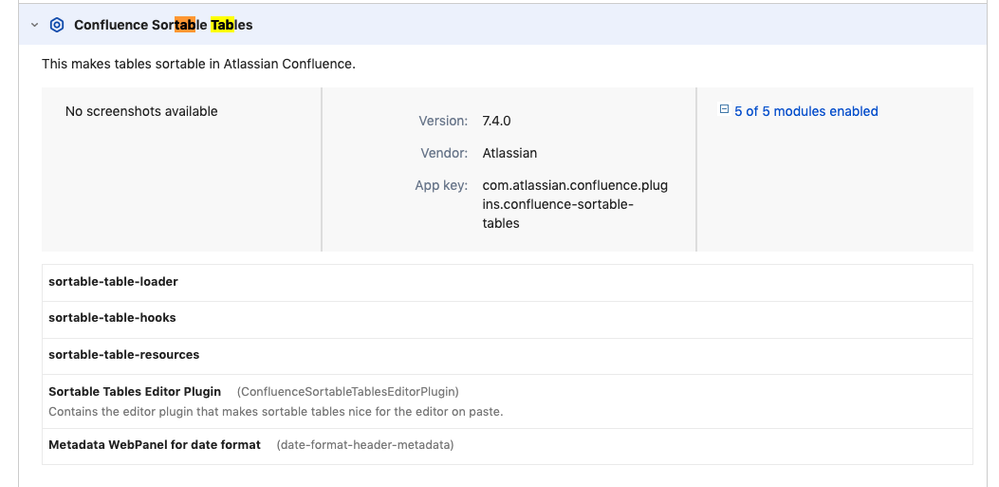Viewport: 999px width, 487px height.
Task: Select the sortable-table-hooks module
Action: pyautogui.click(x=112, y=318)
